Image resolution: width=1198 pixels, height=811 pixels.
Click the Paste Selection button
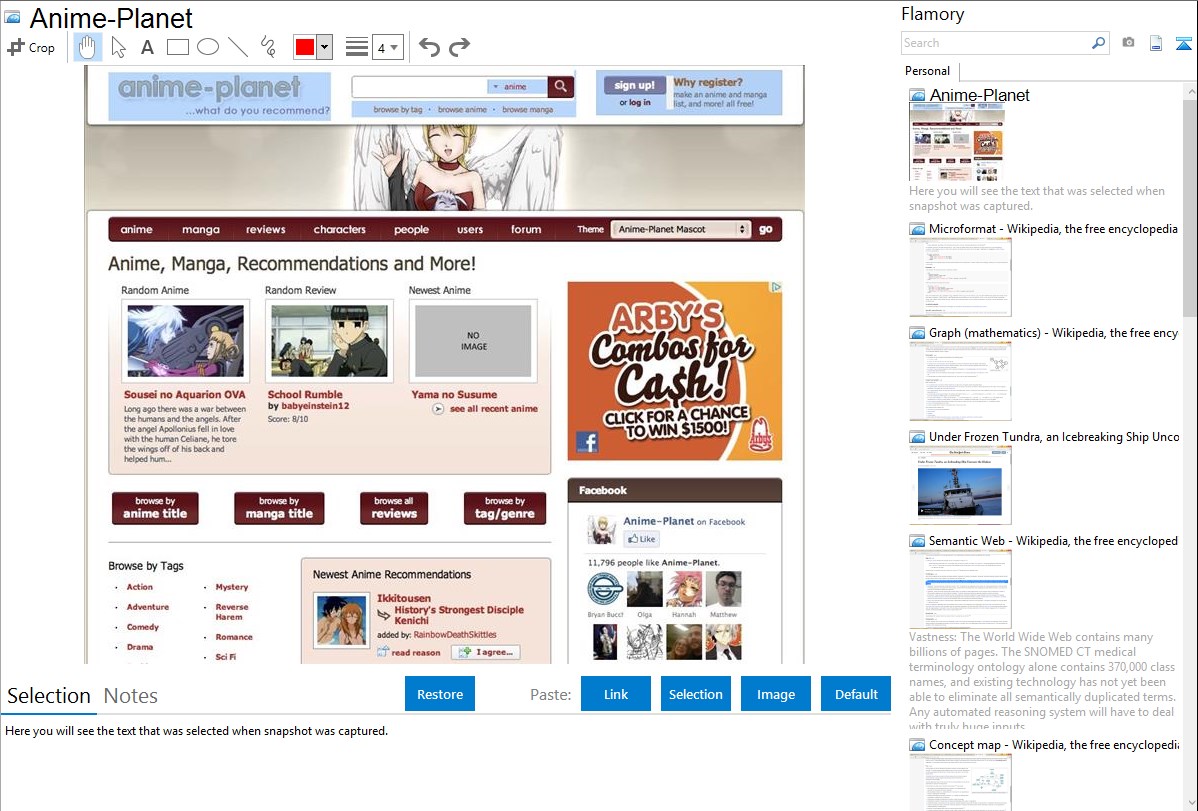pos(695,694)
